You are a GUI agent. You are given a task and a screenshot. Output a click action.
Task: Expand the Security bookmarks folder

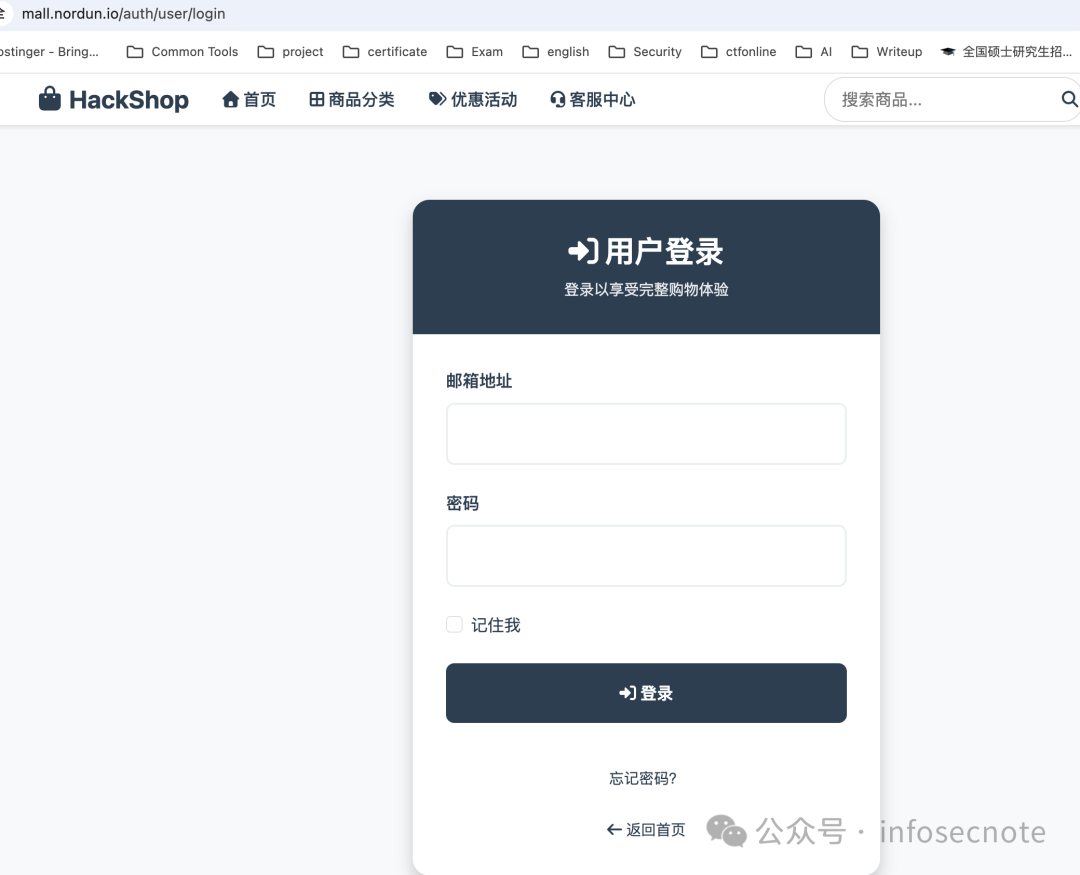(645, 51)
